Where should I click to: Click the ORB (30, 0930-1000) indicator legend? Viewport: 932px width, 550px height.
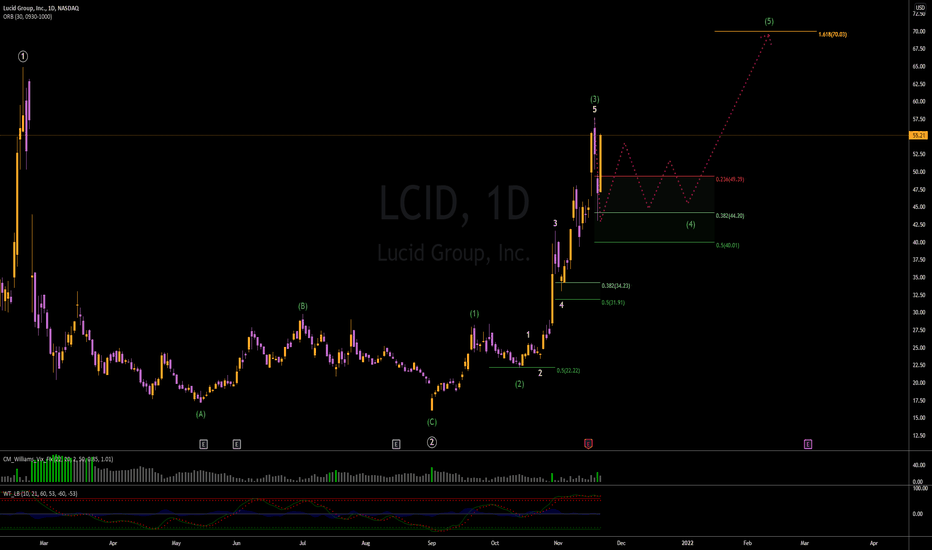click(x=27, y=17)
